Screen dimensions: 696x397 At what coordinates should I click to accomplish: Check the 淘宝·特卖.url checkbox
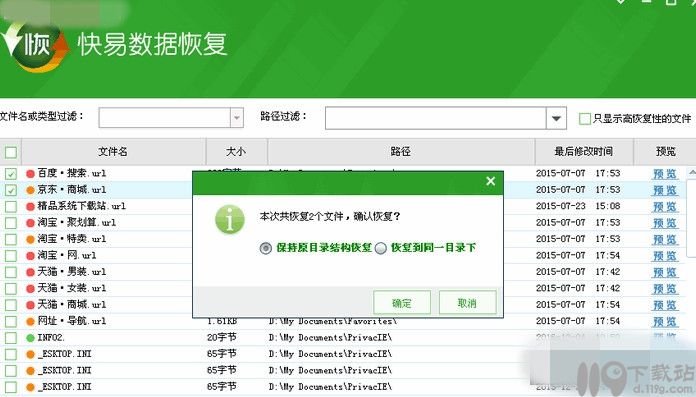tap(11, 239)
